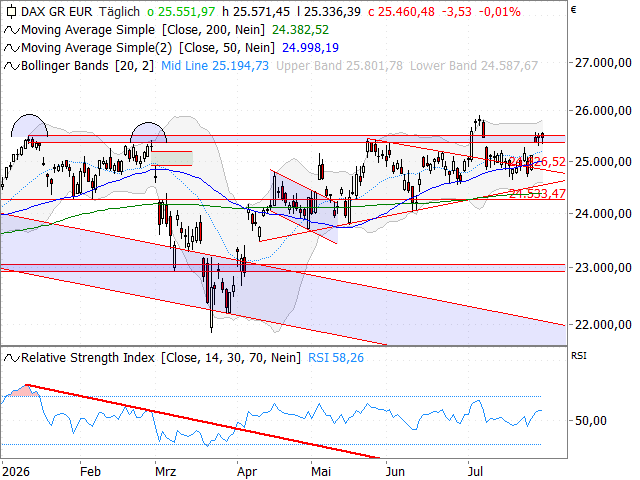
Task: Click the percentage change -0,01%
Action: [500, 12]
